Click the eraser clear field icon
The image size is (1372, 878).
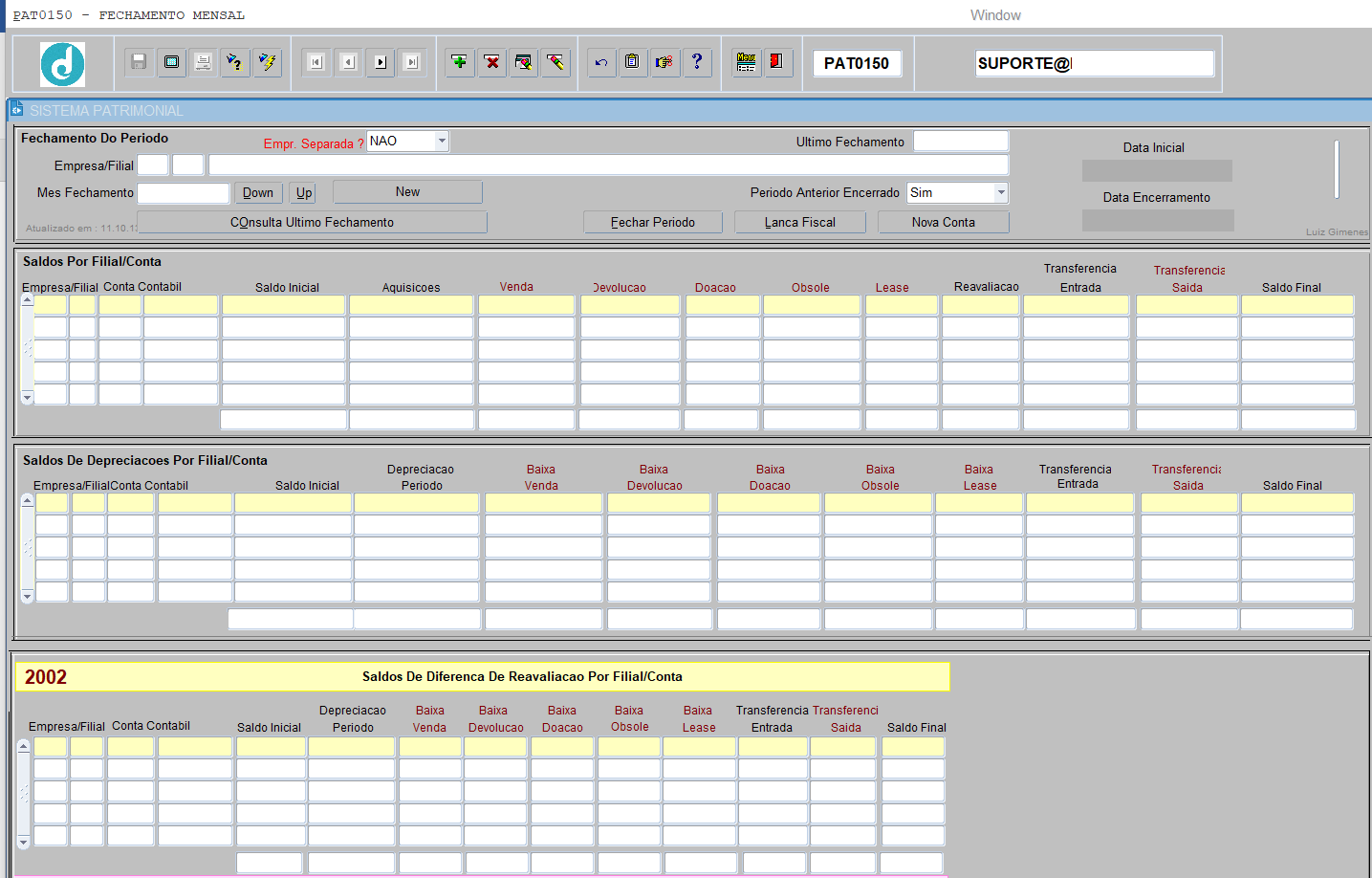click(555, 62)
